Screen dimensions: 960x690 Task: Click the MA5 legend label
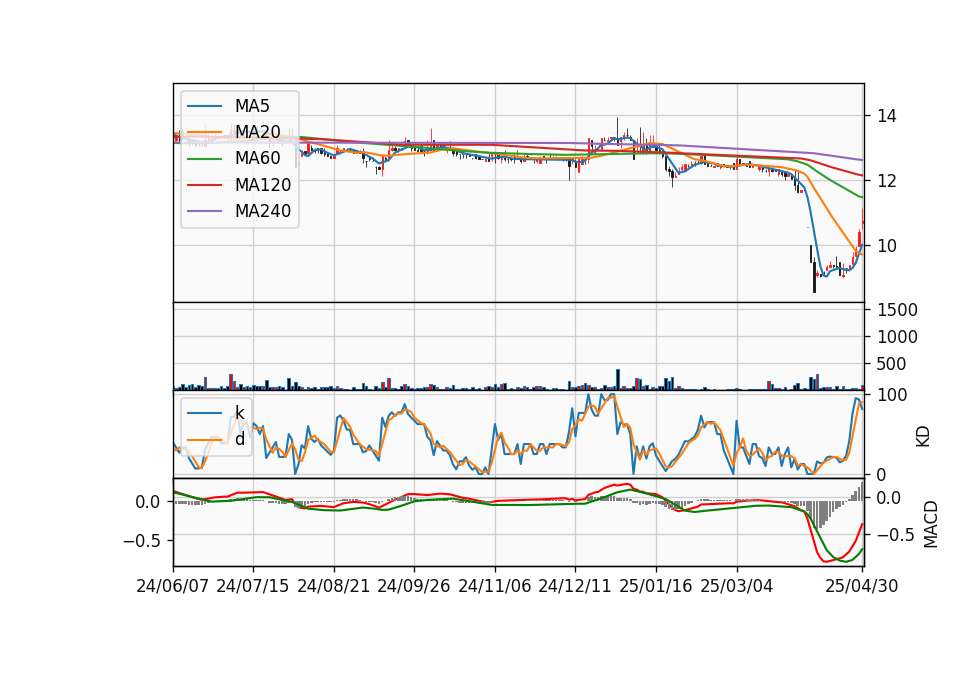click(x=252, y=106)
